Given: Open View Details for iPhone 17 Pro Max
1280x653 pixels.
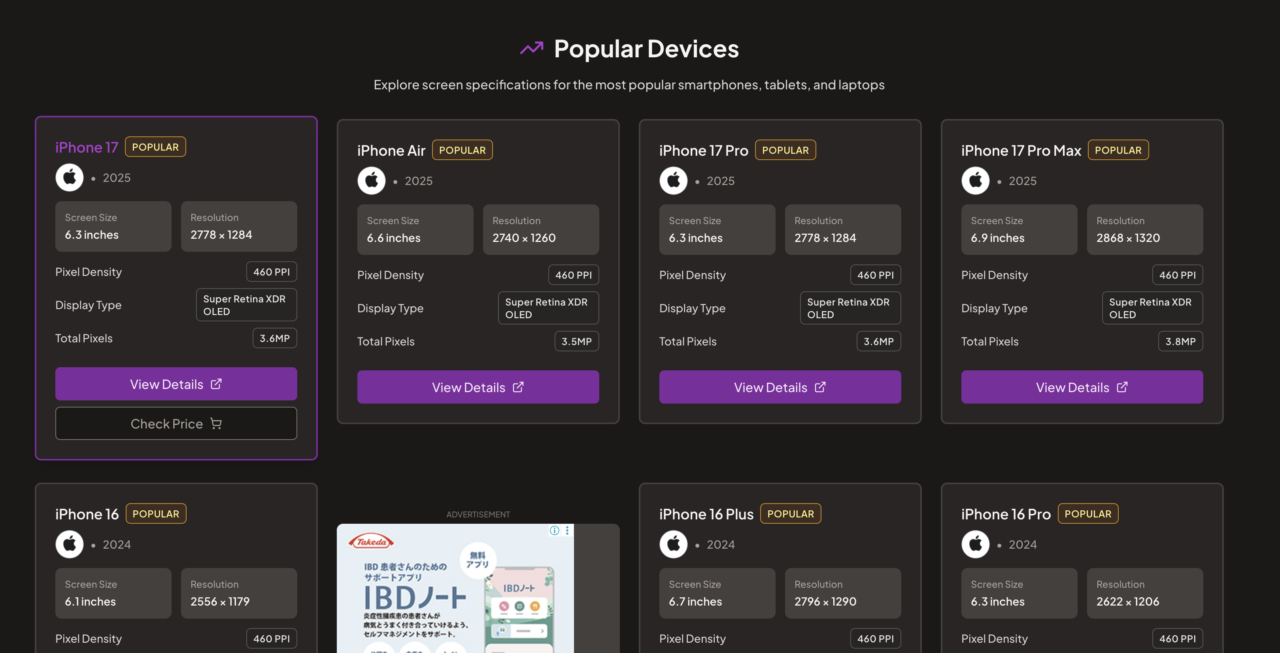Looking at the screenshot, I should click(x=1082, y=387).
